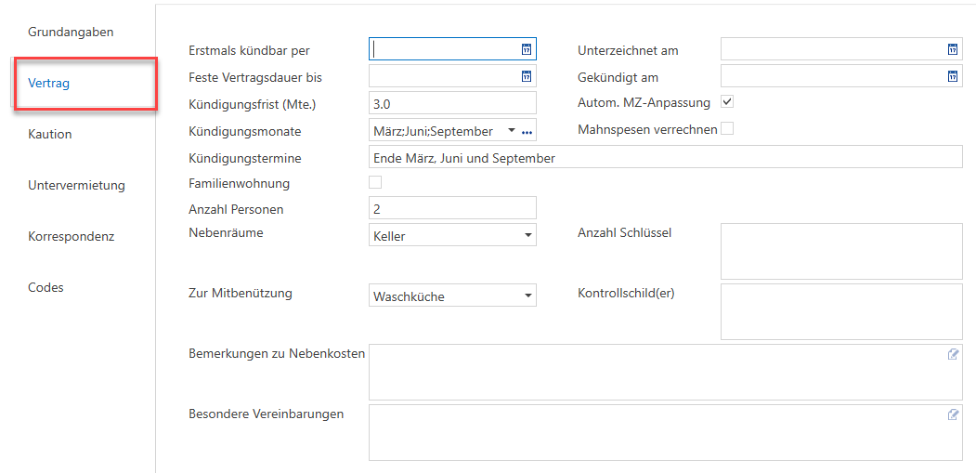976x473 pixels.
Task: Expand Zur Mitbenützung dropdown showing Waschküche
Action: (527, 296)
